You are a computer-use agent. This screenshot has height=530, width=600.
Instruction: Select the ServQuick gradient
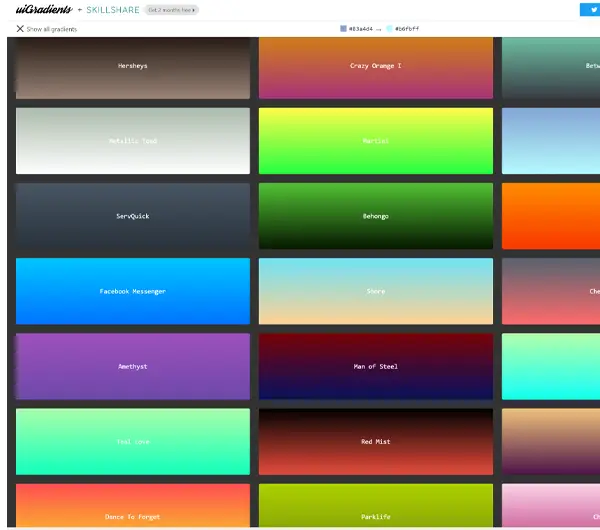tap(132, 216)
